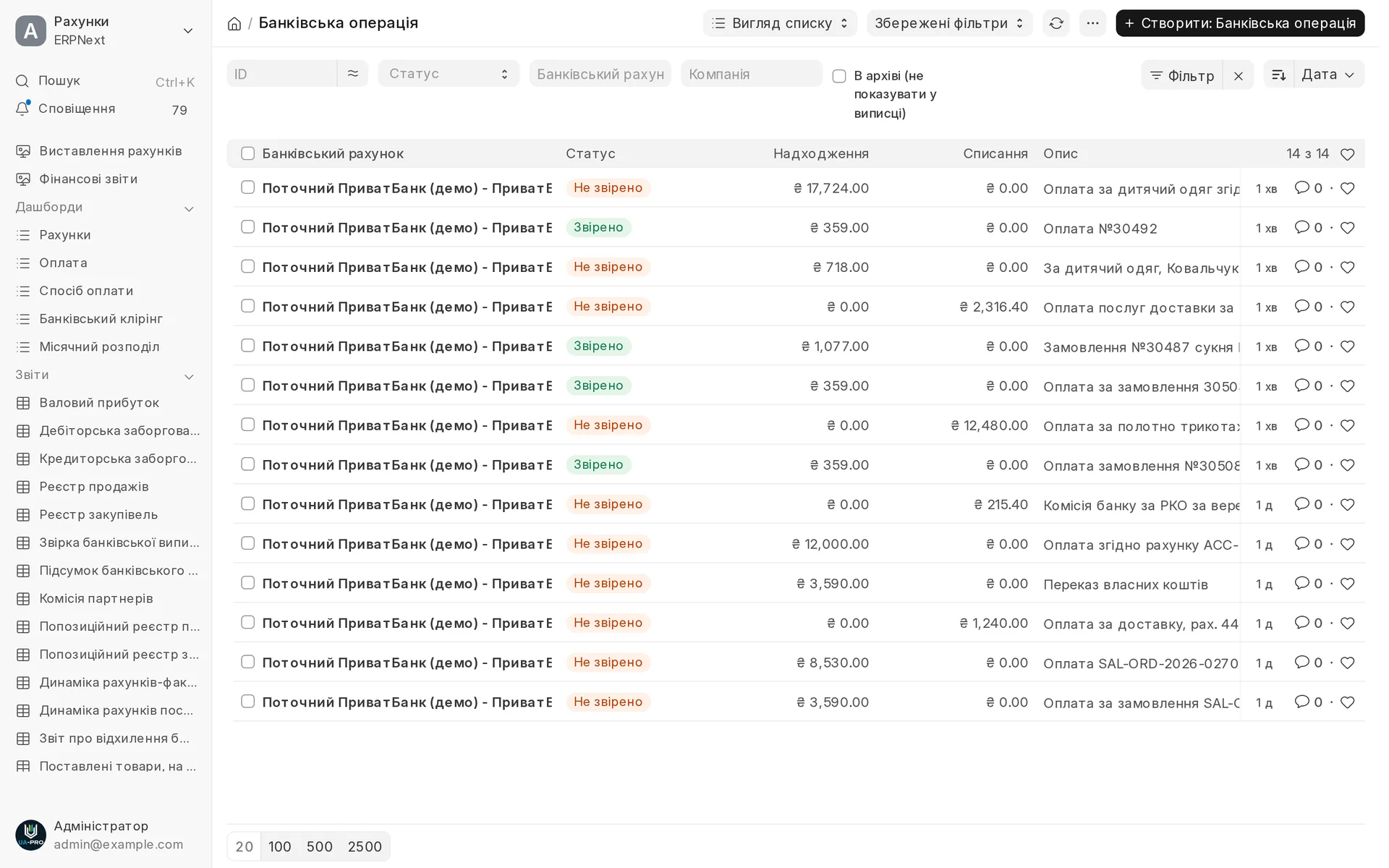The width and height of the screenshot is (1389, 868).
Task: Check the row with ₴ 2,316.40 withdrawal
Action: point(247,306)
